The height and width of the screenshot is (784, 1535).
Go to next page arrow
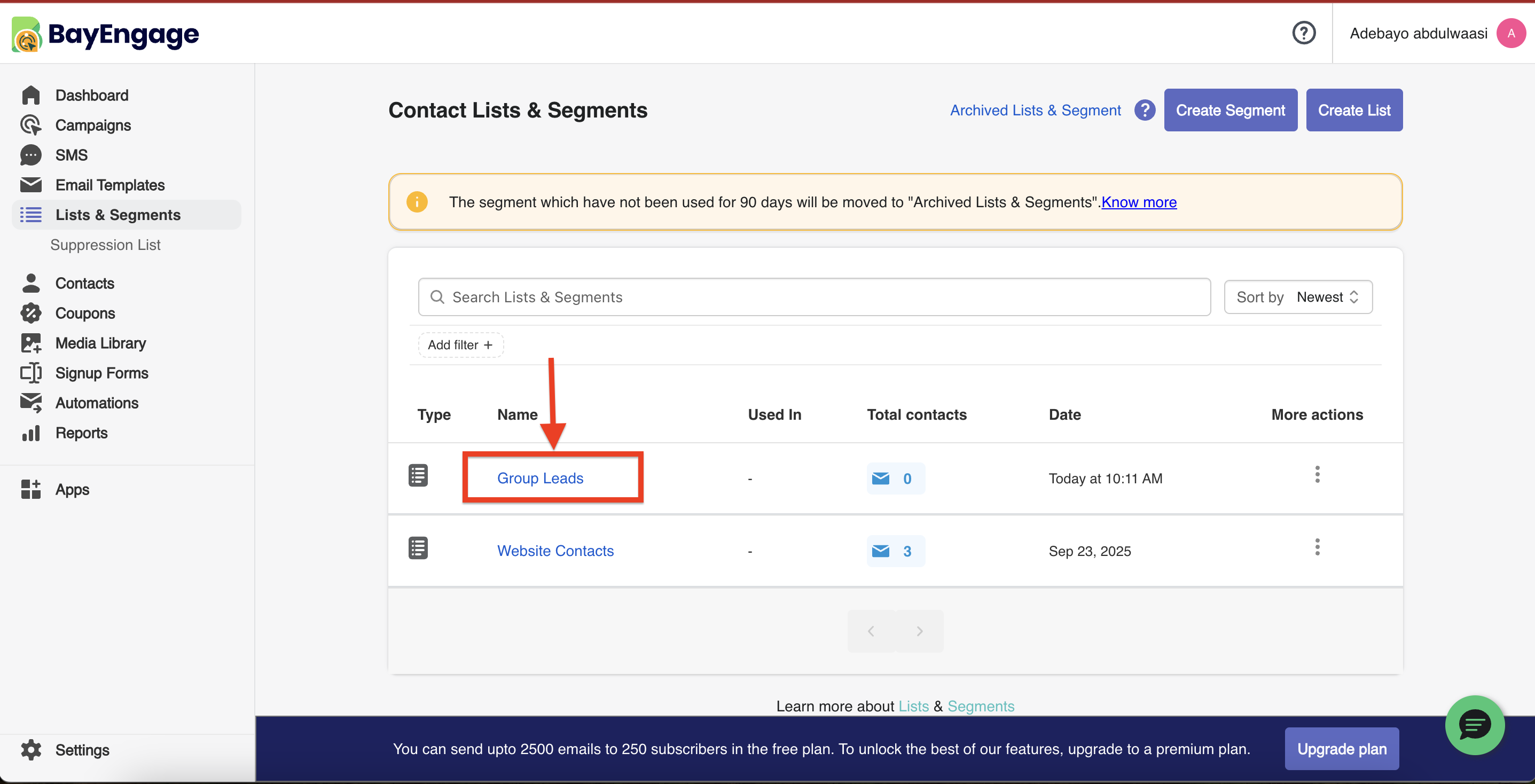(919, 631)
